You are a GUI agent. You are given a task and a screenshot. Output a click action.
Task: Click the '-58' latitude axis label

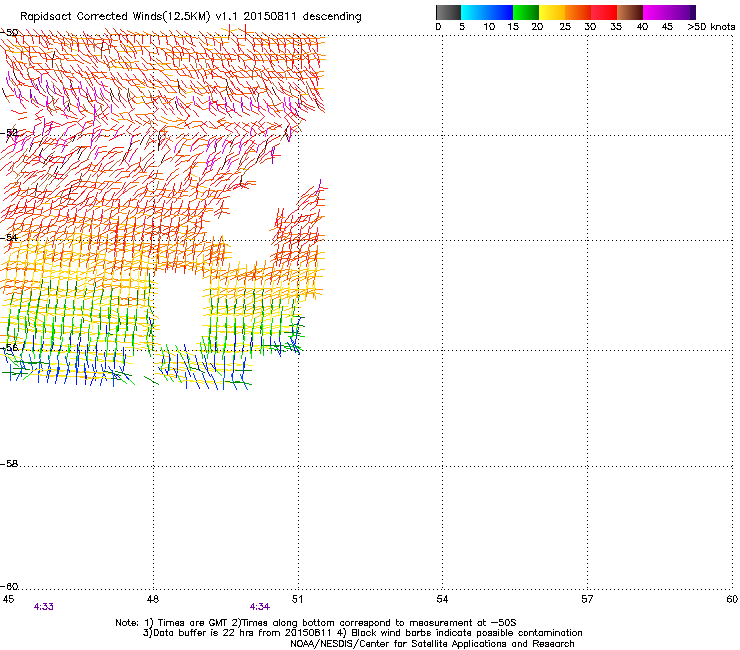coord(10,464)
